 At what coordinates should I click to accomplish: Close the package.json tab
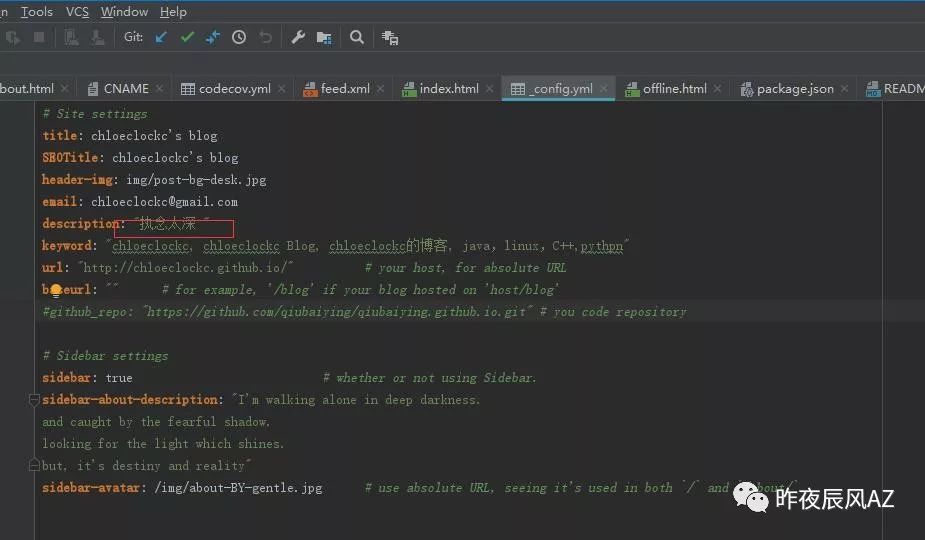pos(845,88)
